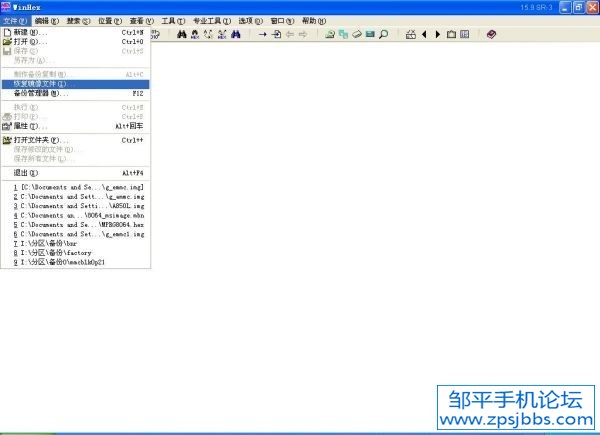The width and height of the screenshot is (600, 435).
Task: Open the help book icon in toolbar
Action: click(490, 34)
